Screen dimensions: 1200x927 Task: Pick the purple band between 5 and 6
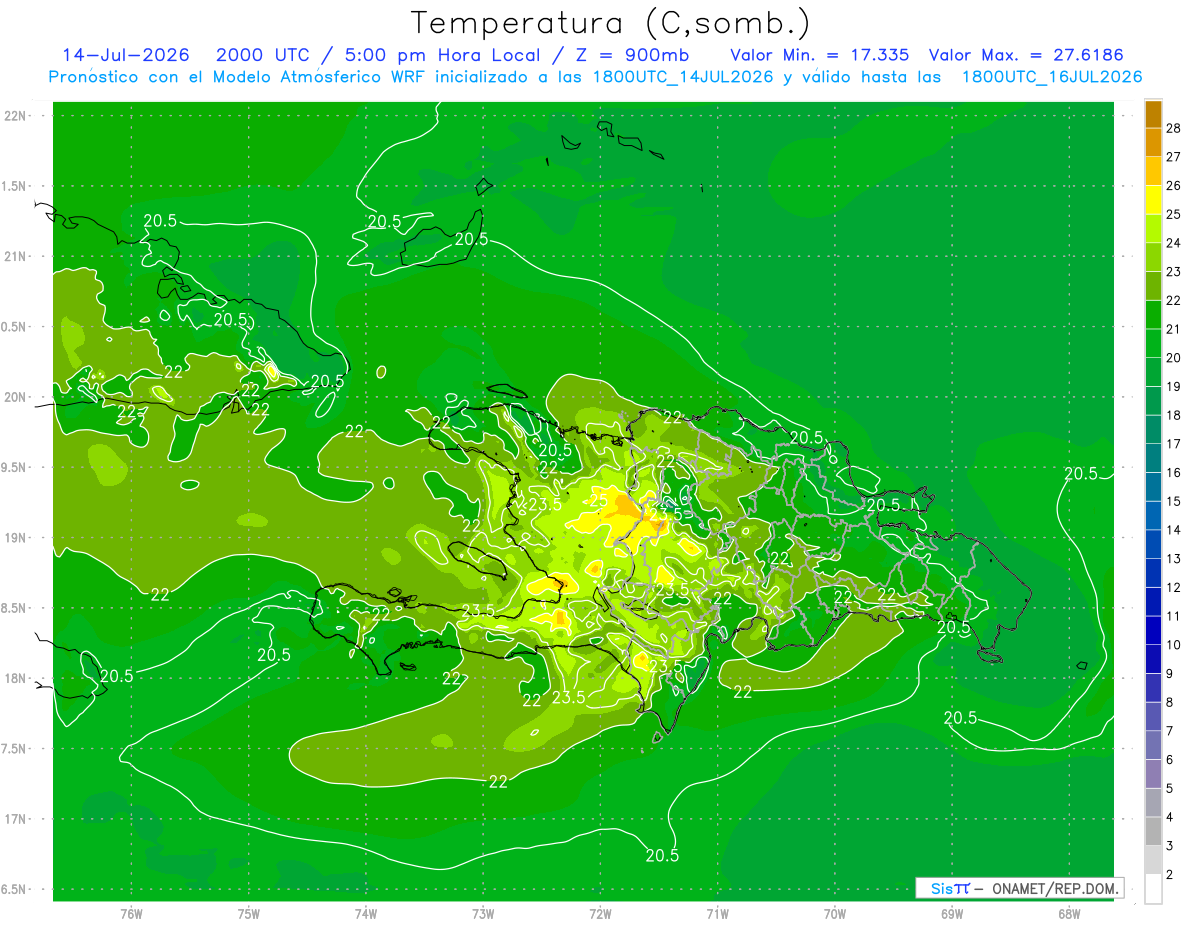pos(1153,774)
